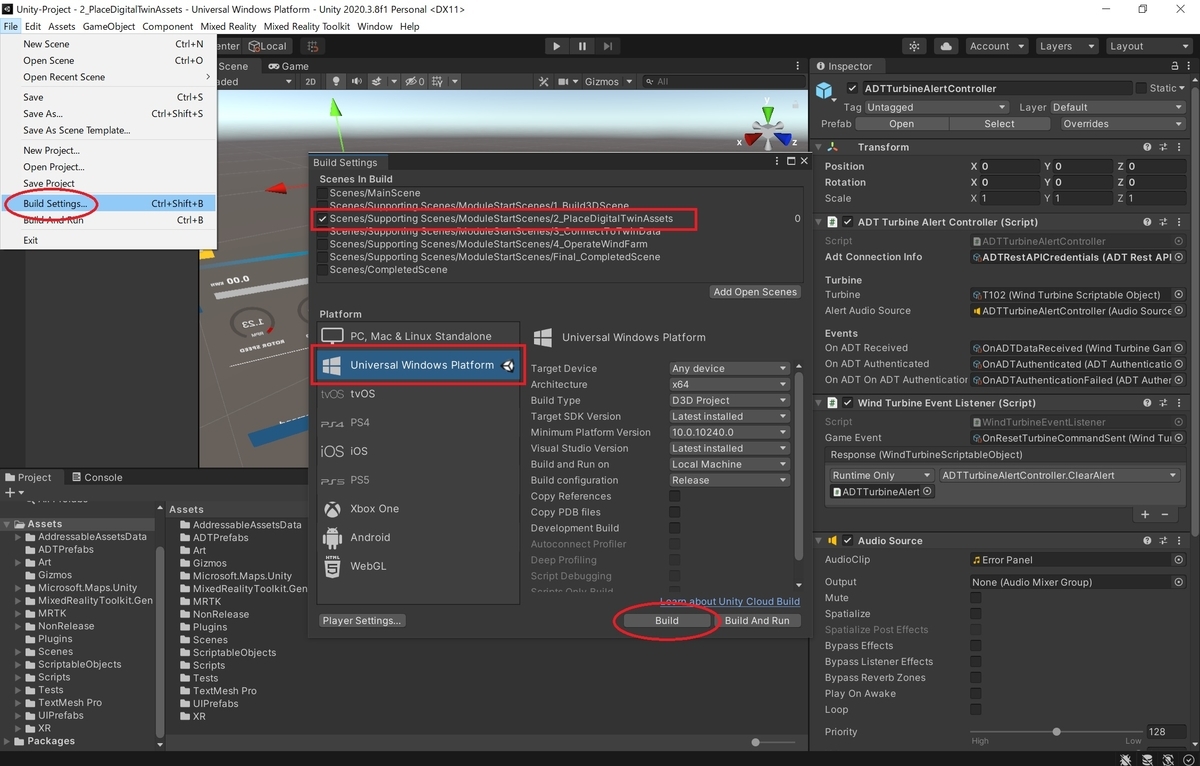The width and height of the screenshot is (1200, 766).
Task: Toggle Play On Awake checkbox
Action: (976, 694)
